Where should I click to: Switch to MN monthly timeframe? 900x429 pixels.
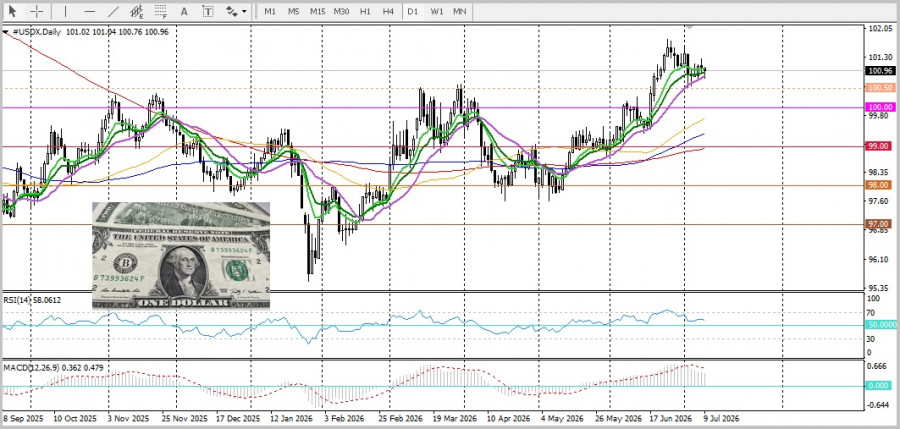coord(460,11)
